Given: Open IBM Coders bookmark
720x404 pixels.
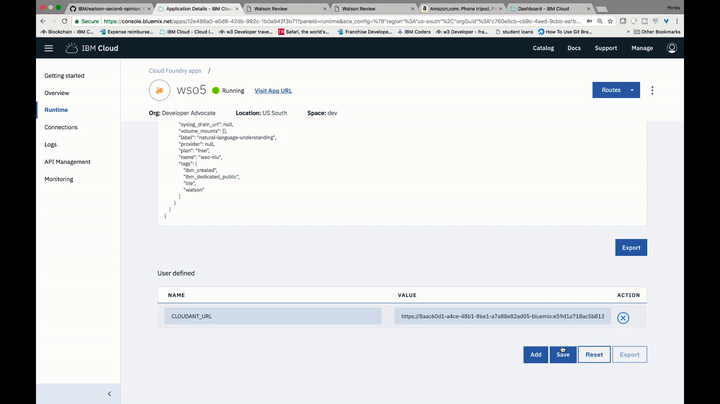Looking at the screenshot, I should click(x=414, y=32).
